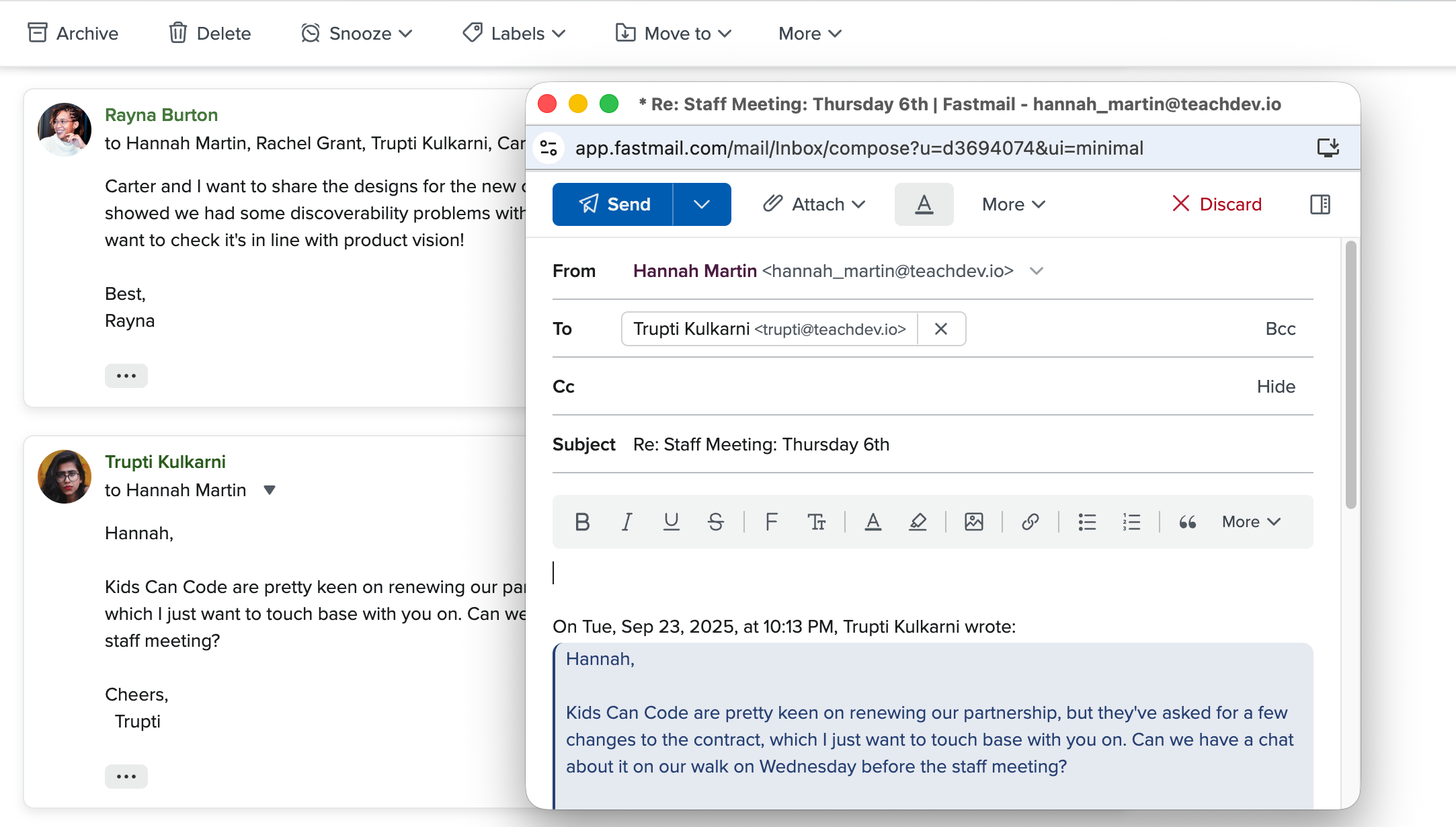Discard the draft reply

tap(1217, 204)
